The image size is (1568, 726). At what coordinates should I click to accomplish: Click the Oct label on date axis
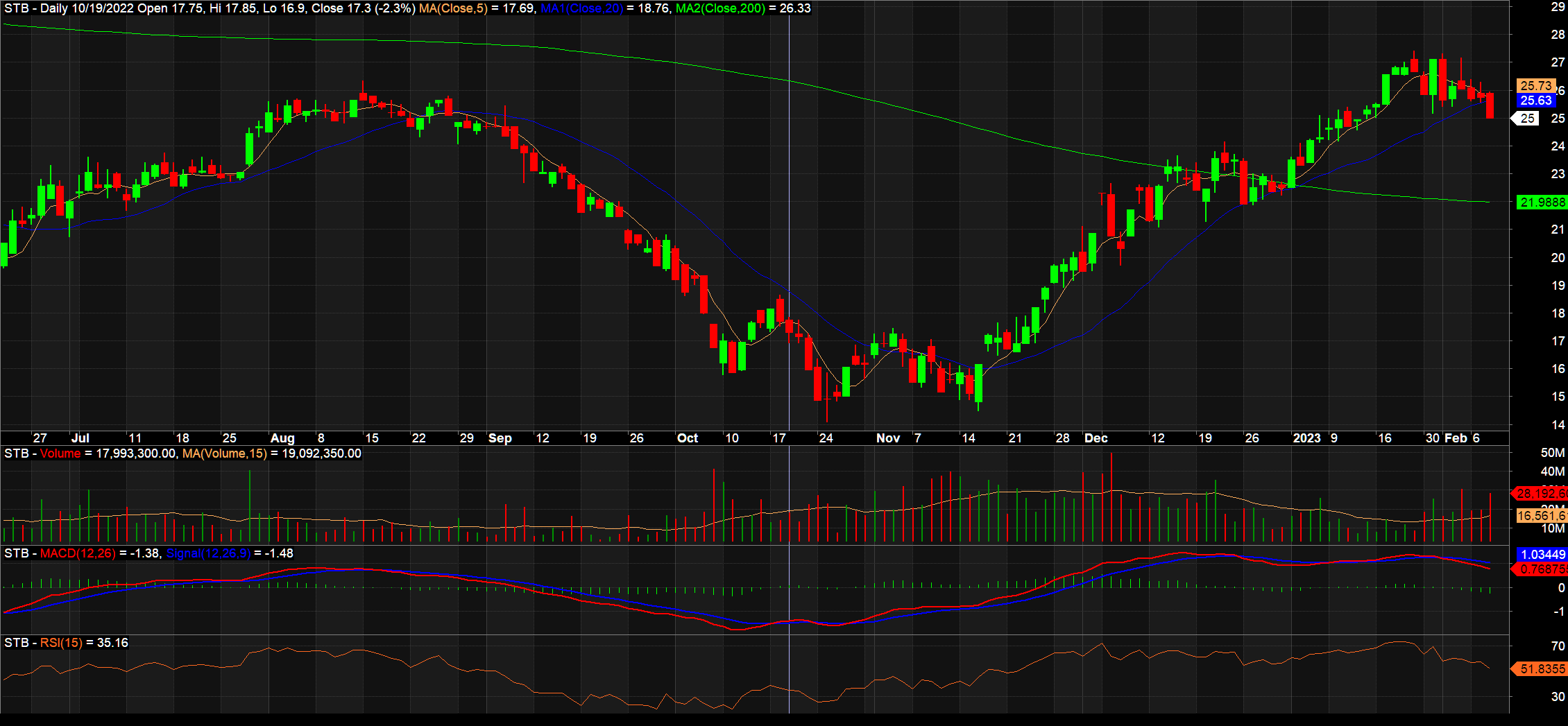pos(688,438)
